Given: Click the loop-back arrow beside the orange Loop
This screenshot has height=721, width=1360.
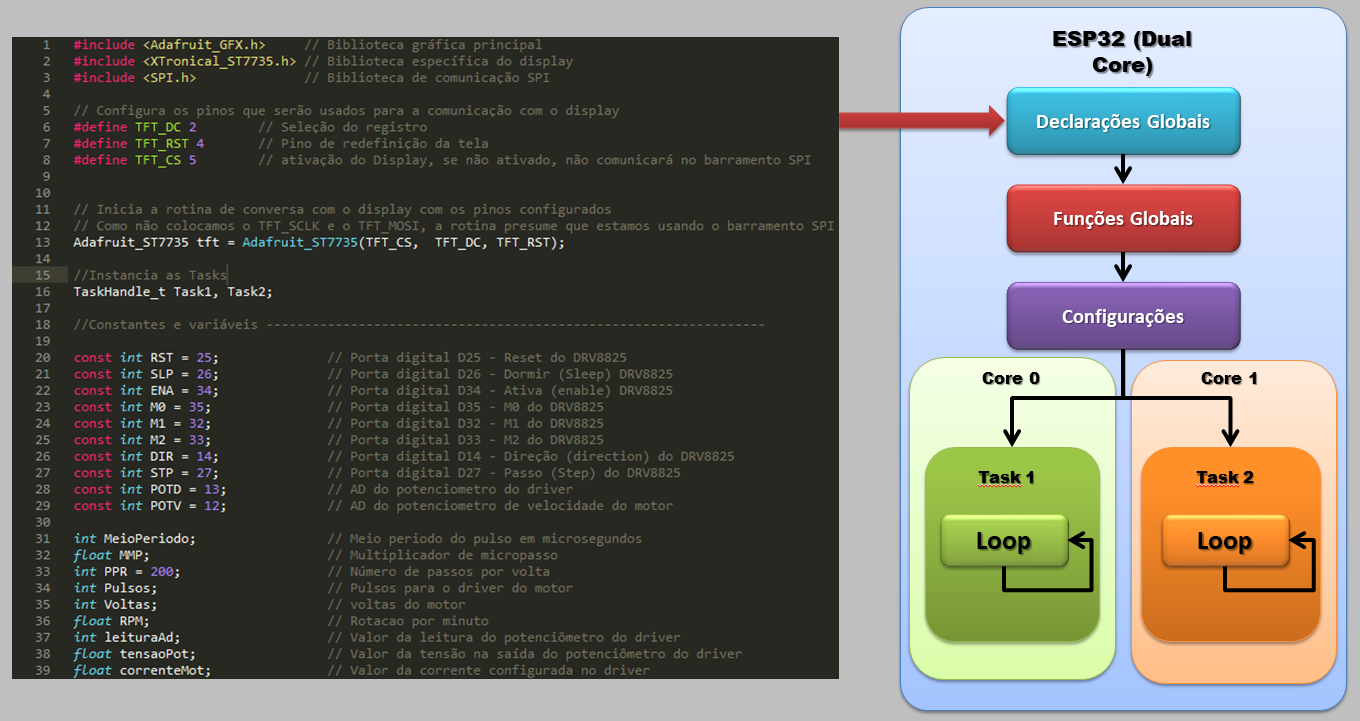Looking at the screenshot, I should coord(1305,565).
